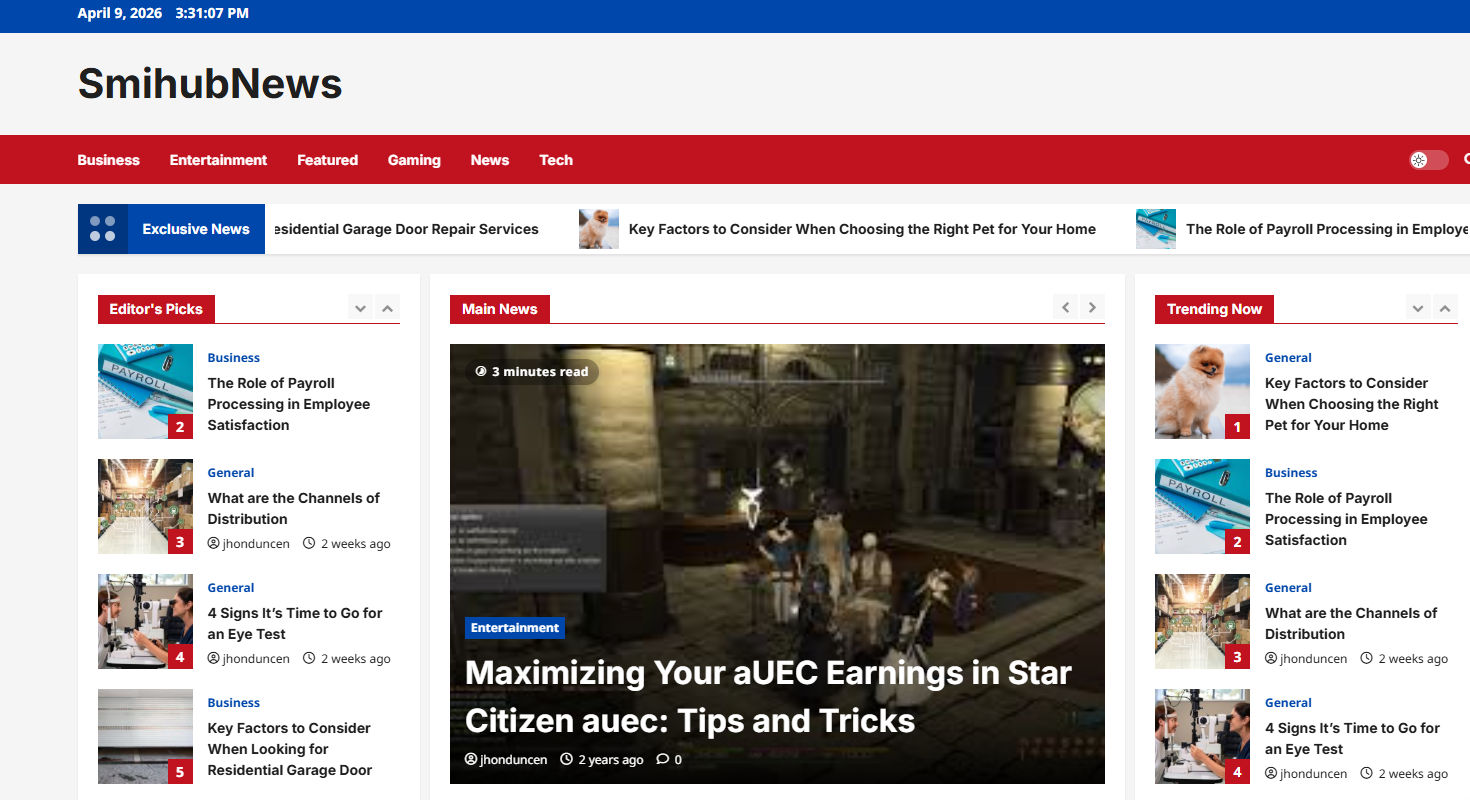
Task: Open the News menu item
Action: click(490, 160)
